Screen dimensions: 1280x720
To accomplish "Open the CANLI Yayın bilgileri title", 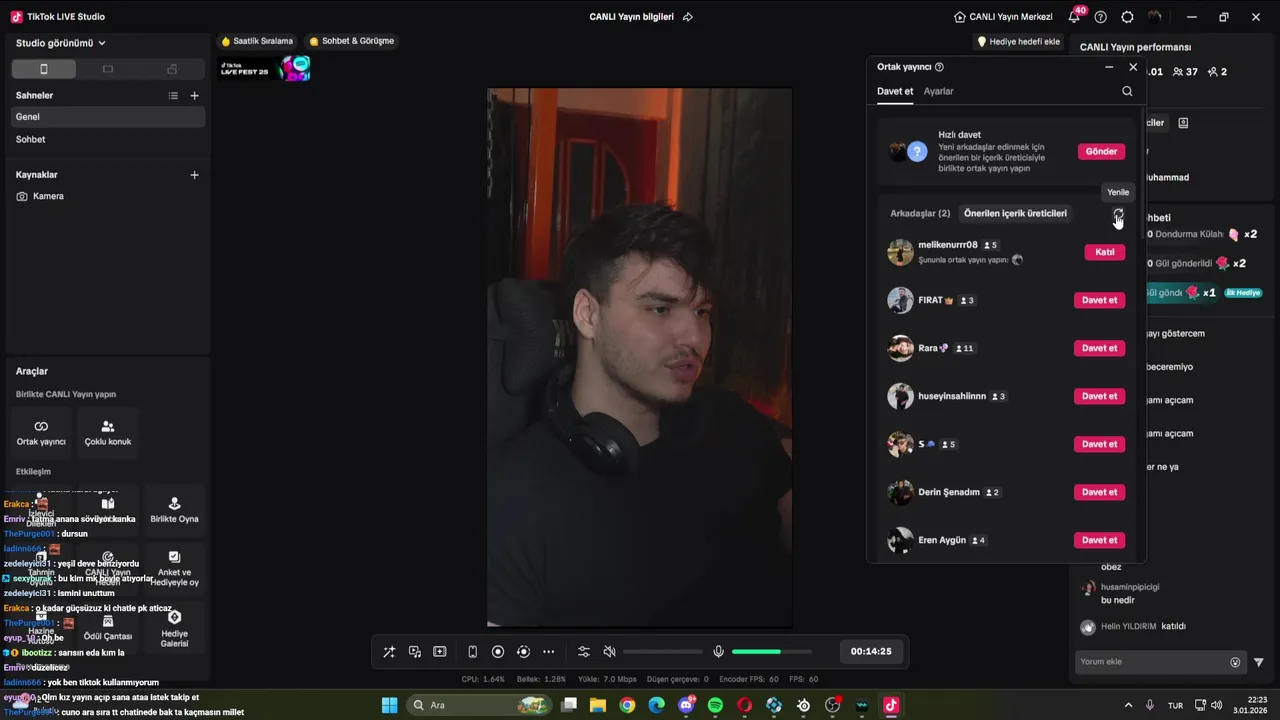I will (x=631, y=17).
